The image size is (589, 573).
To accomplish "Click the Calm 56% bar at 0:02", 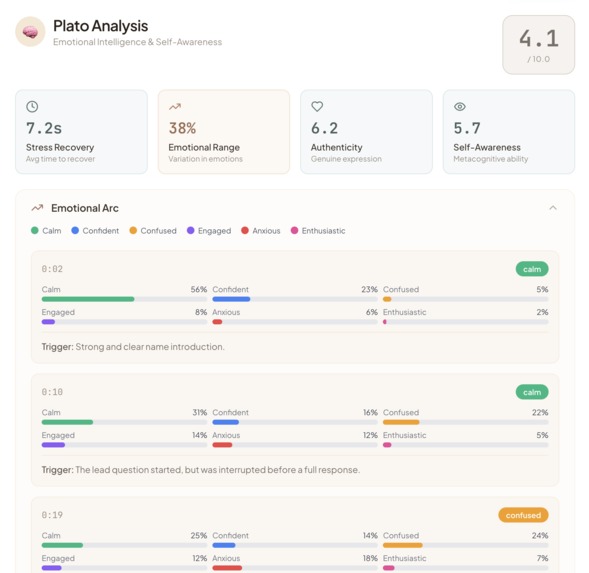I will pyautogui.click(x=124, y=299).
